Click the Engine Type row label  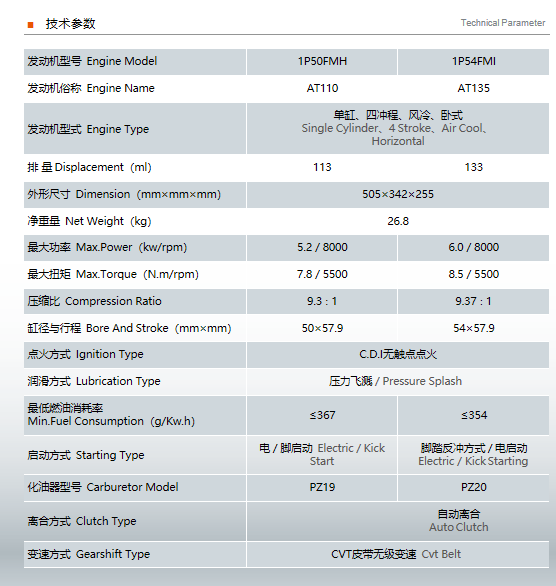coord(88,129)
